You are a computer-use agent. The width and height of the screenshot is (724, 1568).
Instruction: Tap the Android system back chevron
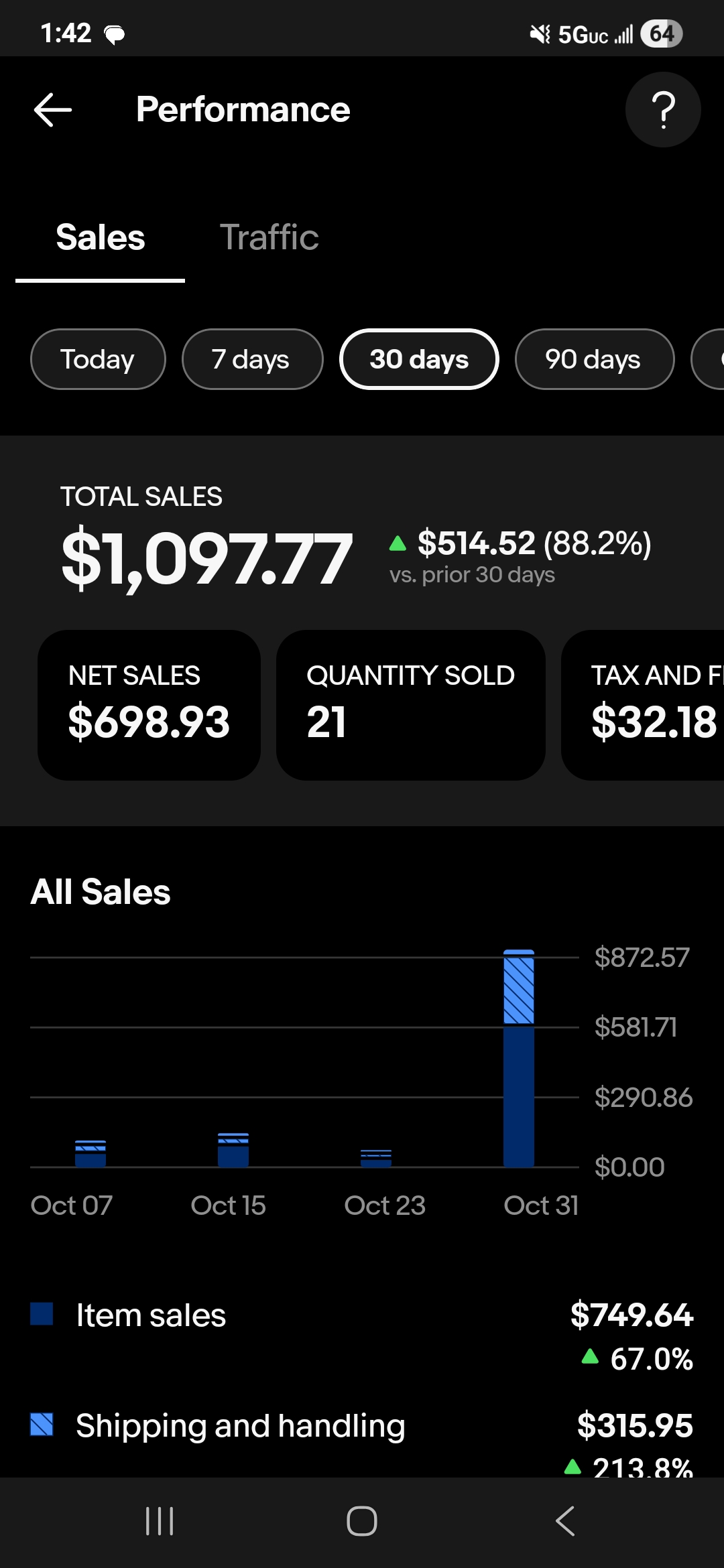click(565, 1521)
